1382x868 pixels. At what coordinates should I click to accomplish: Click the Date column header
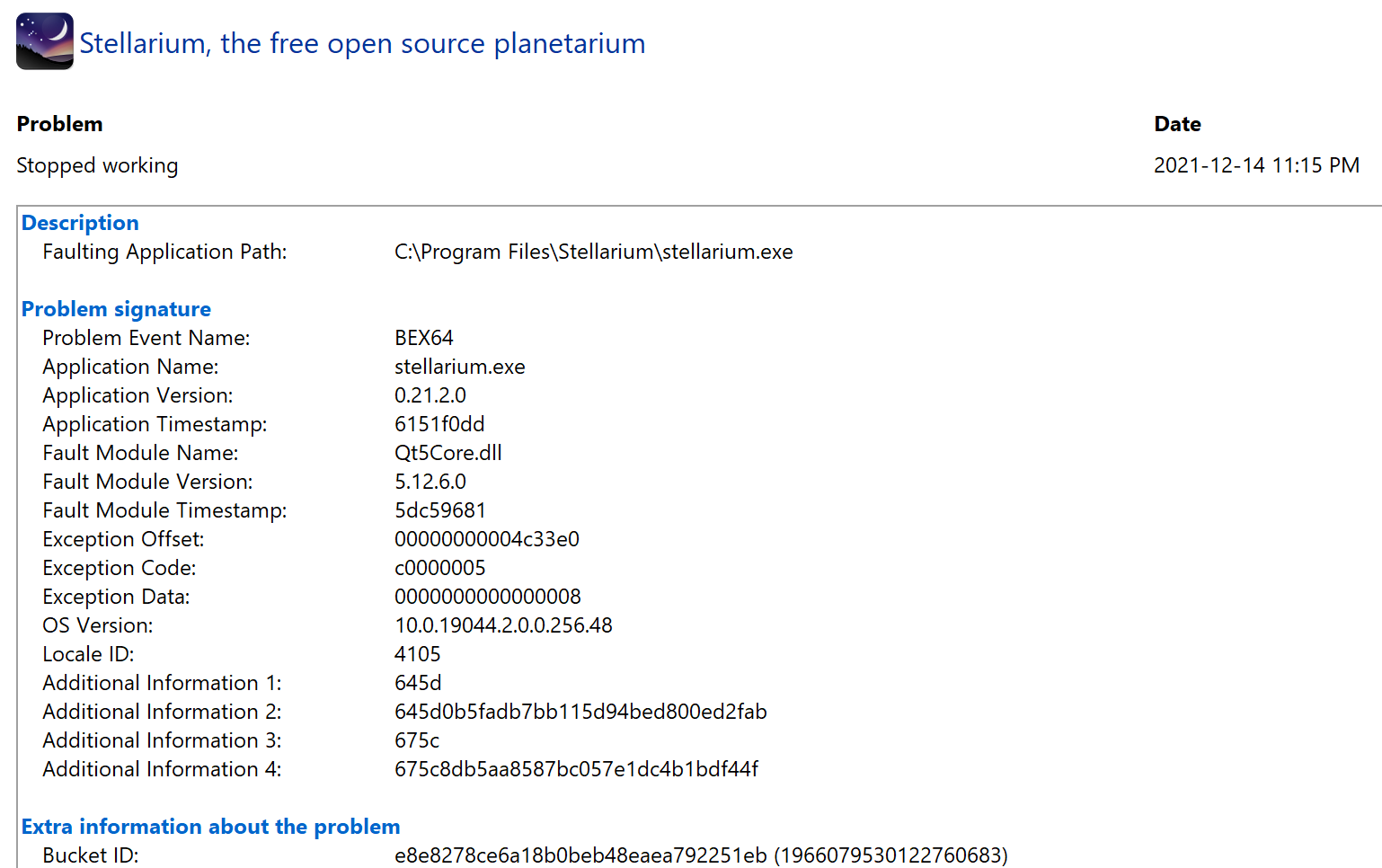point(1177,124)
